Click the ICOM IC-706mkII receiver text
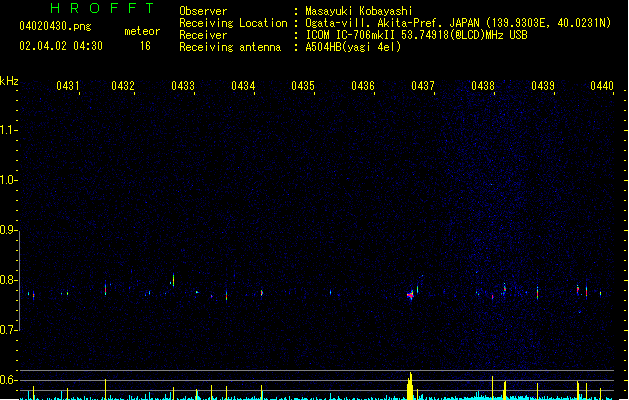This screenshot has height=400, width=629. point(416,35)
